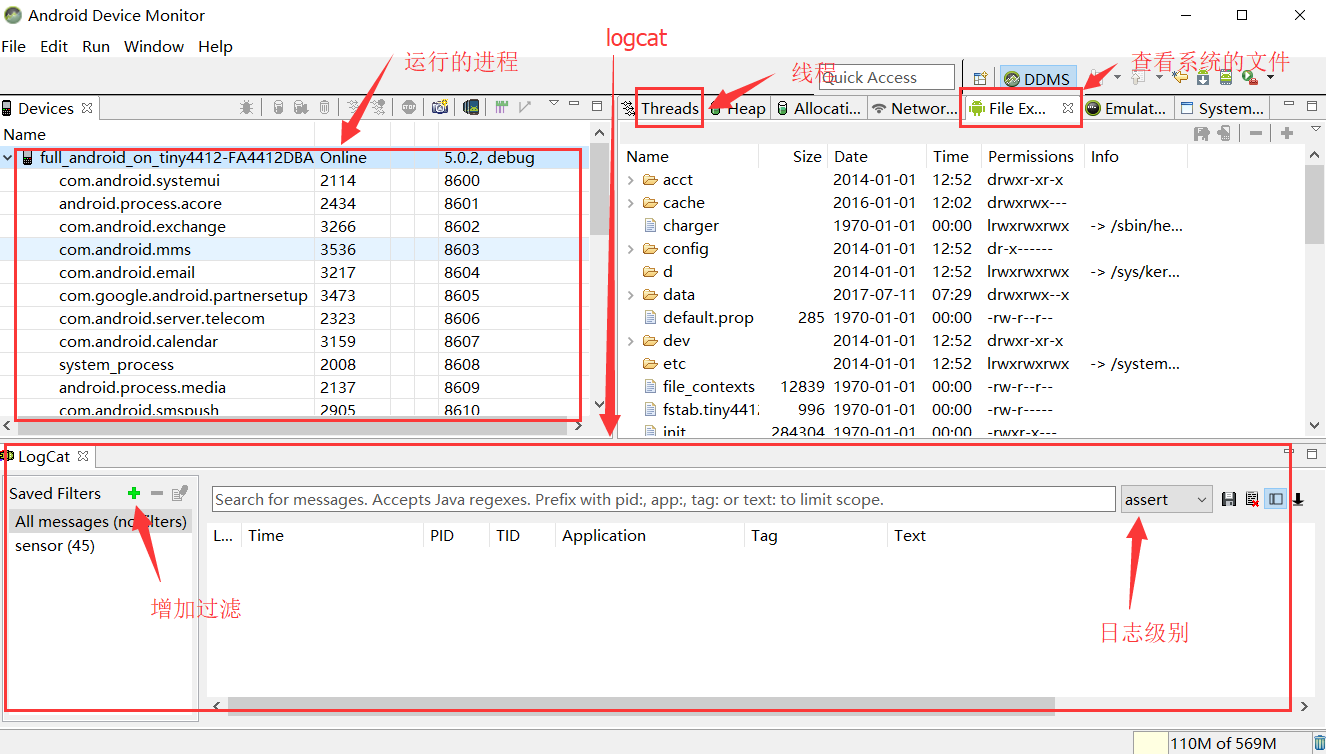Expand the data folder
The image size is (1326, 754).
pos(631,295)
